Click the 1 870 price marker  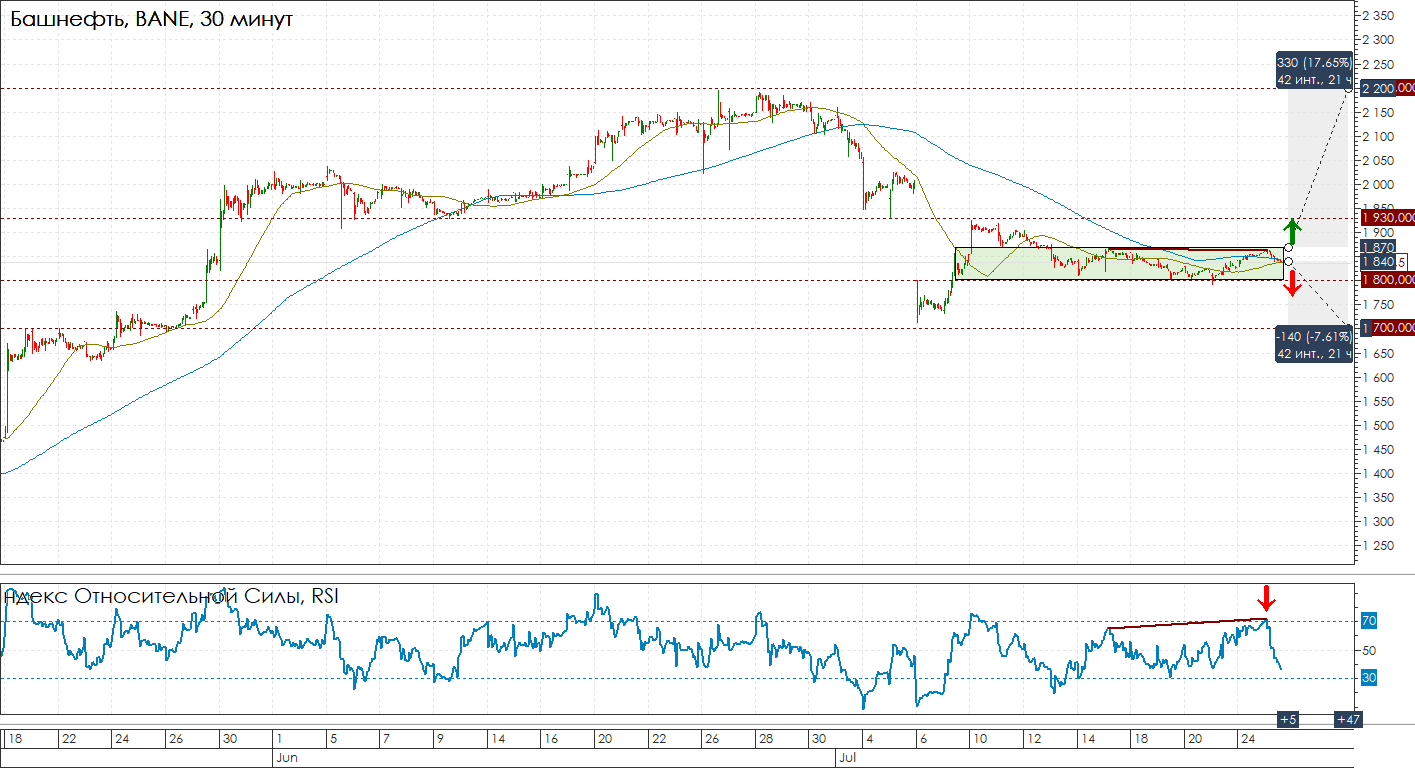coord(1377,247)
